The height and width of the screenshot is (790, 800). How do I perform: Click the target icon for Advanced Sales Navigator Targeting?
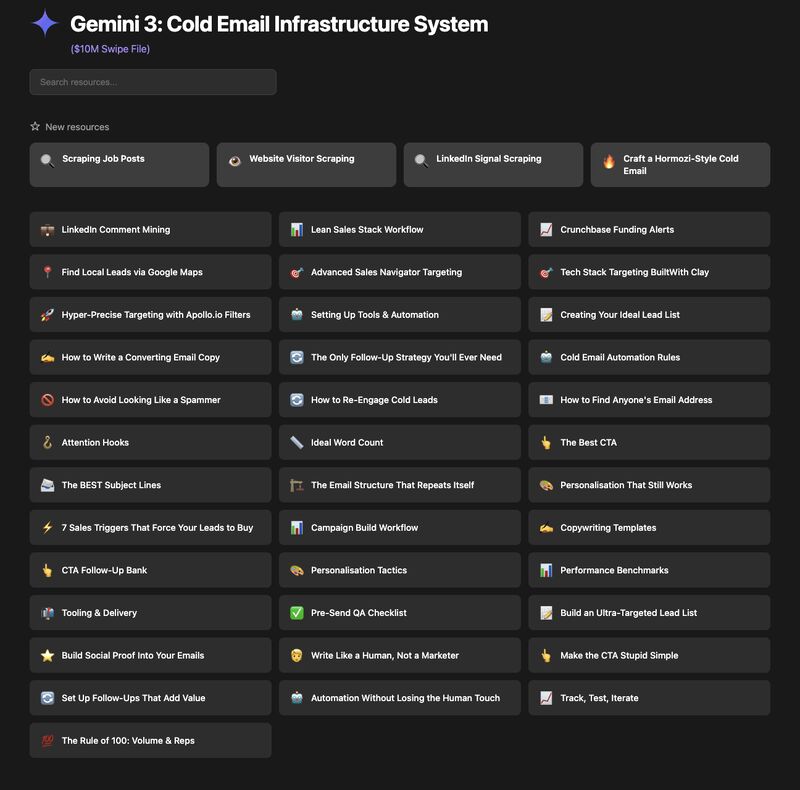click(x=297, y=273)
